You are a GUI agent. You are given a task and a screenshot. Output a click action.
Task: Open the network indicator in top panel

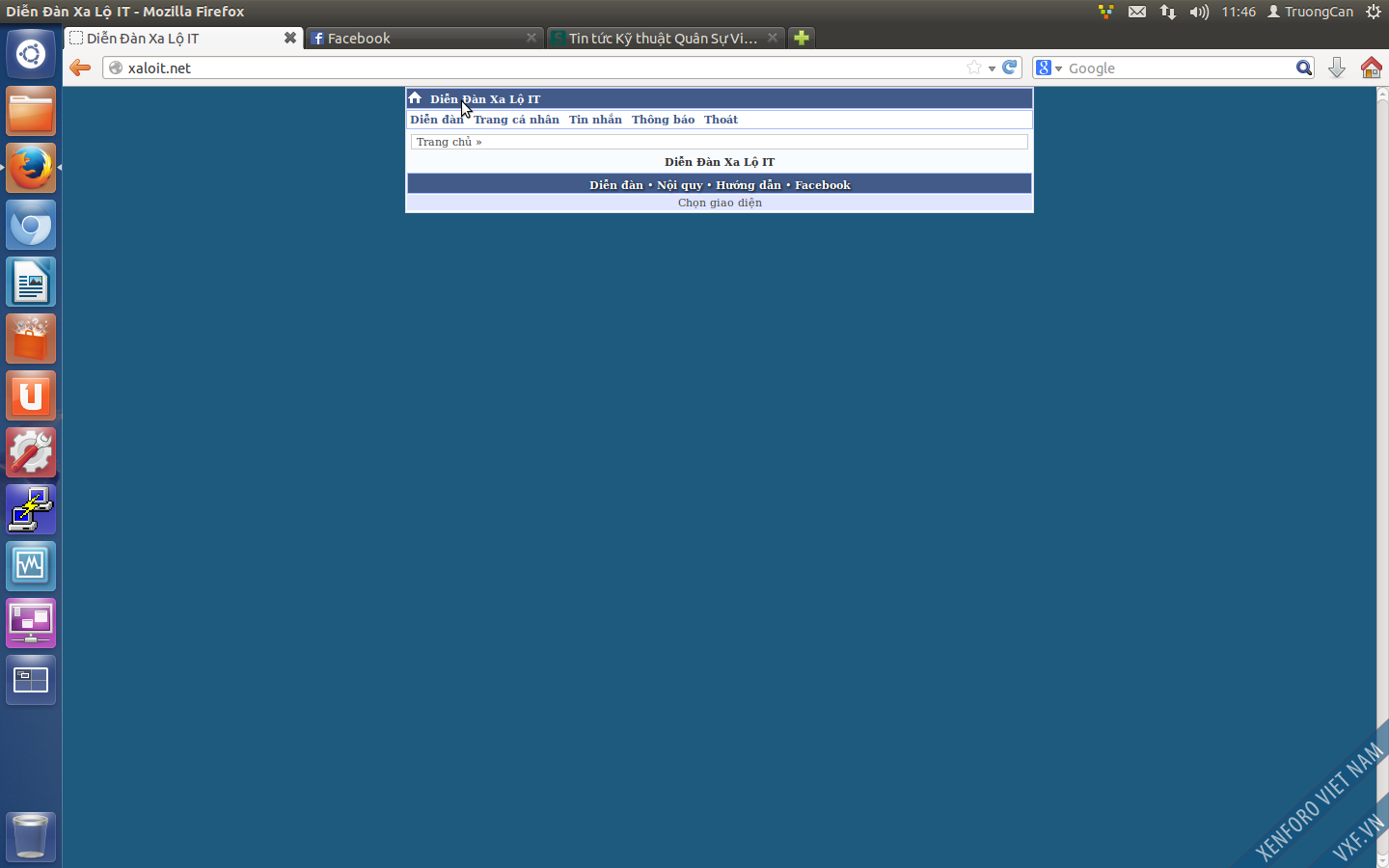coord(1168,12)
